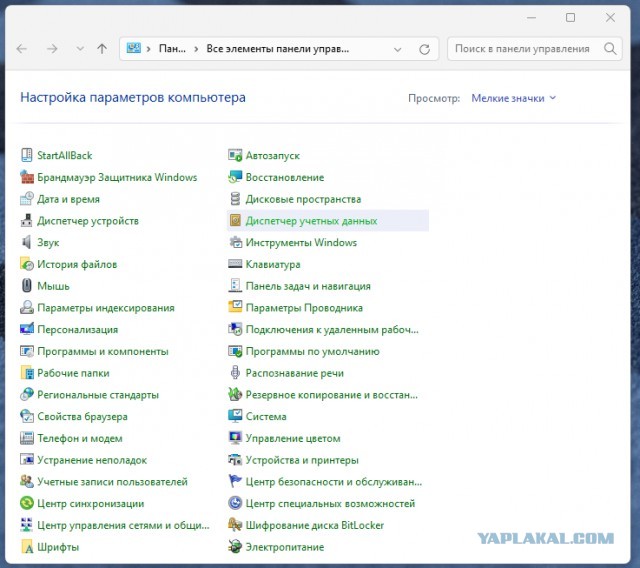This screenshot has height=568, width=640.
Task: Refresh the control panel view
Action: tap(424, 49)
